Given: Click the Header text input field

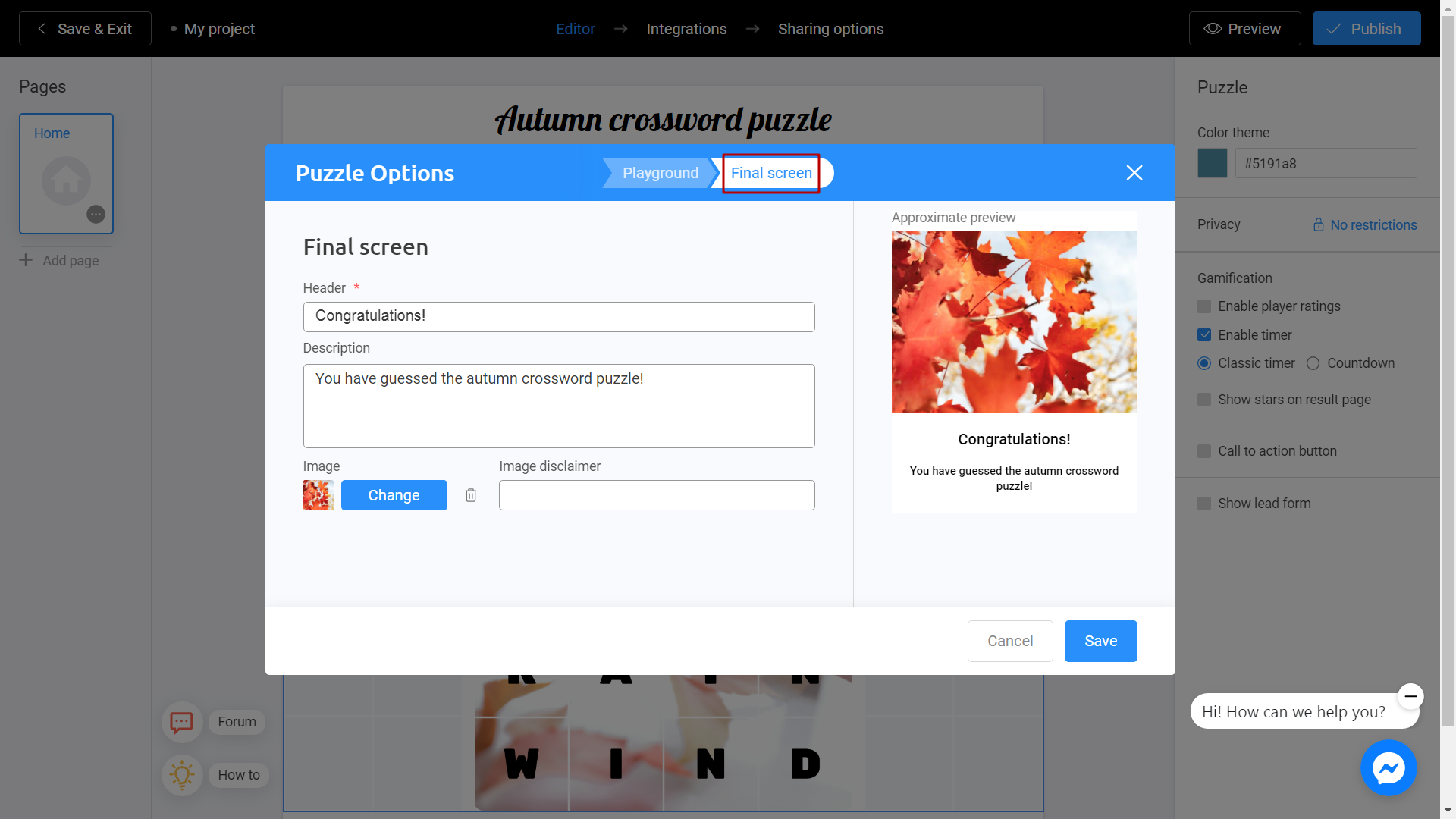Looking at the screenshot, I should point(558,316).
